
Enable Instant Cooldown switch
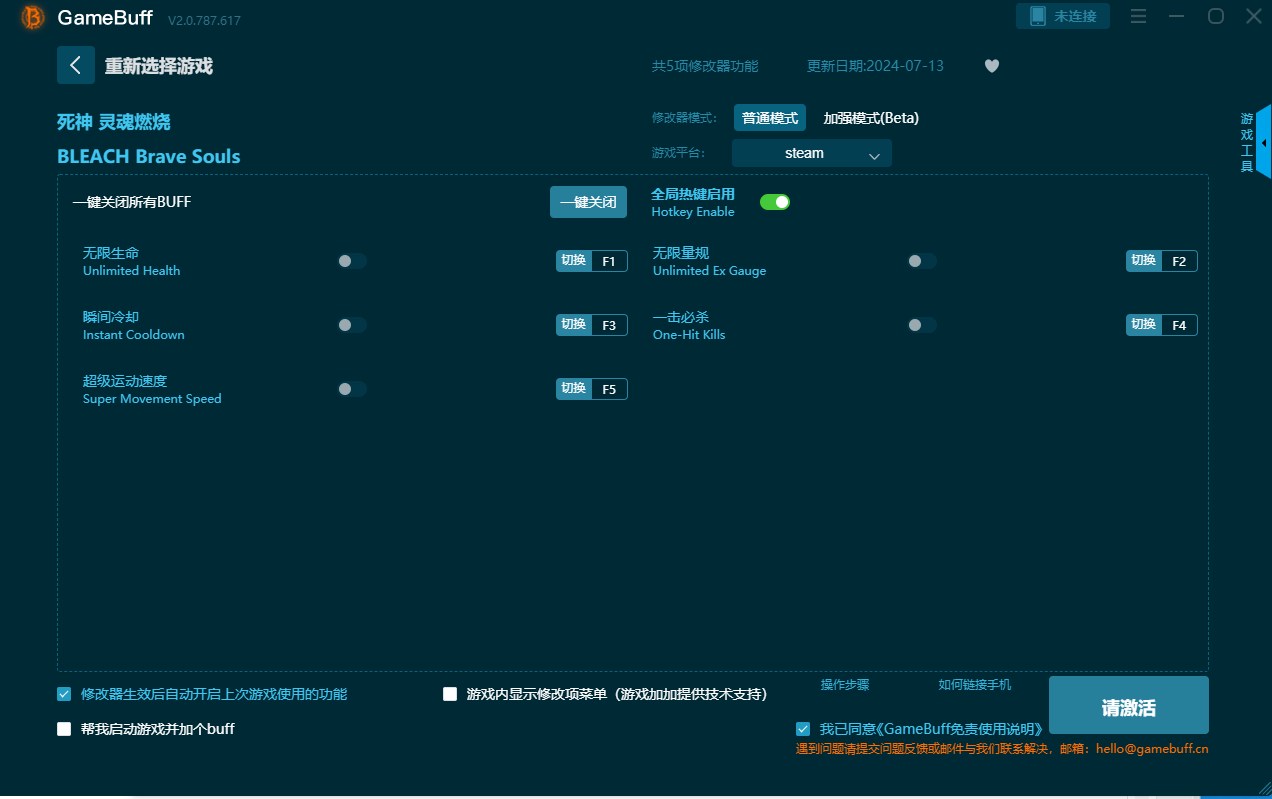tap(352, 325)
